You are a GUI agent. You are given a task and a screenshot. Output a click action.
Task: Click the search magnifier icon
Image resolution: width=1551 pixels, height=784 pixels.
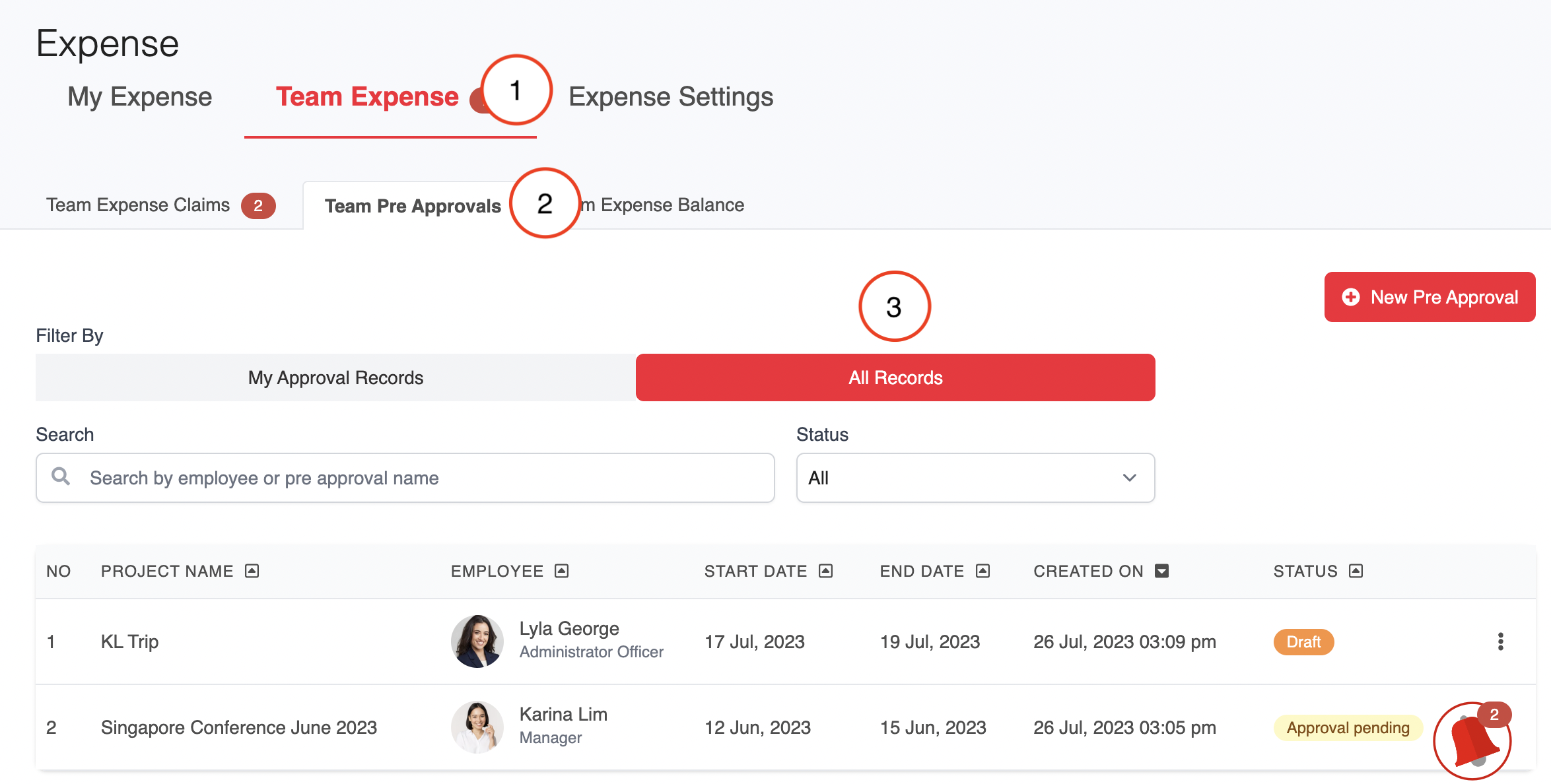pos(61,476)
